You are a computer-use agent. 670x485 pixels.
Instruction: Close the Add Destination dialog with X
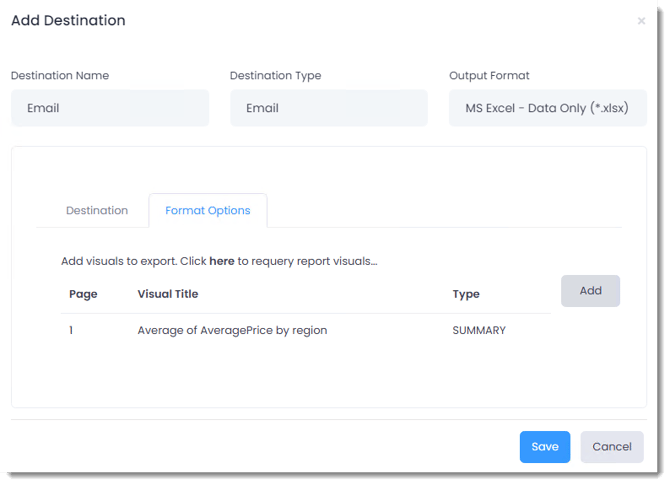pyautogui.click(x=641, y=21)
